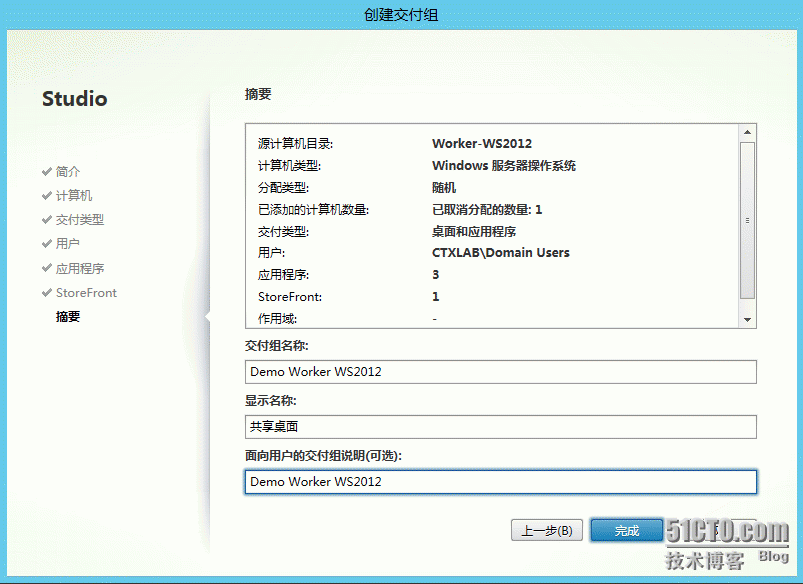803x584 pixels.
Task: Click the 应用程序 count value 3
Action: coord(435,275)
